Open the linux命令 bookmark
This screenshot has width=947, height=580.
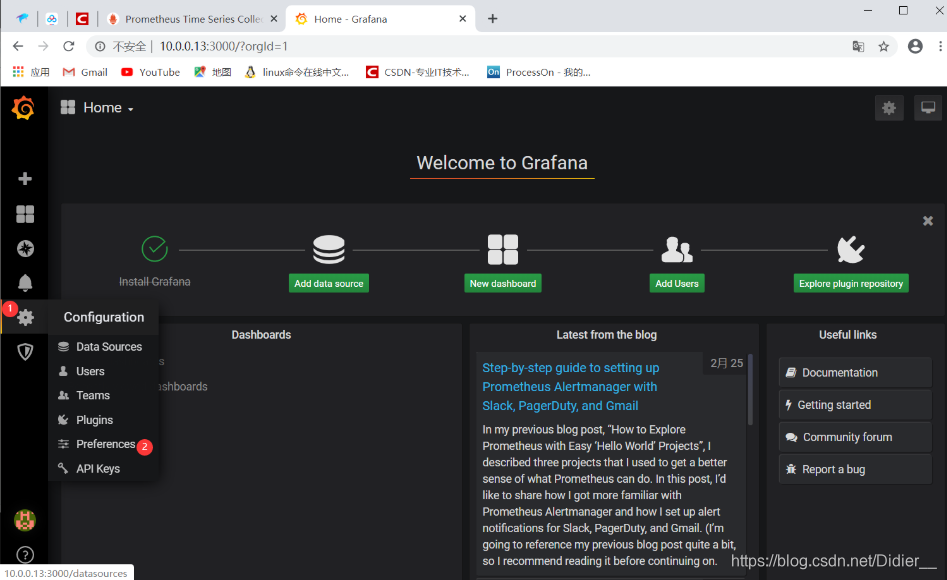pos(297,72)
